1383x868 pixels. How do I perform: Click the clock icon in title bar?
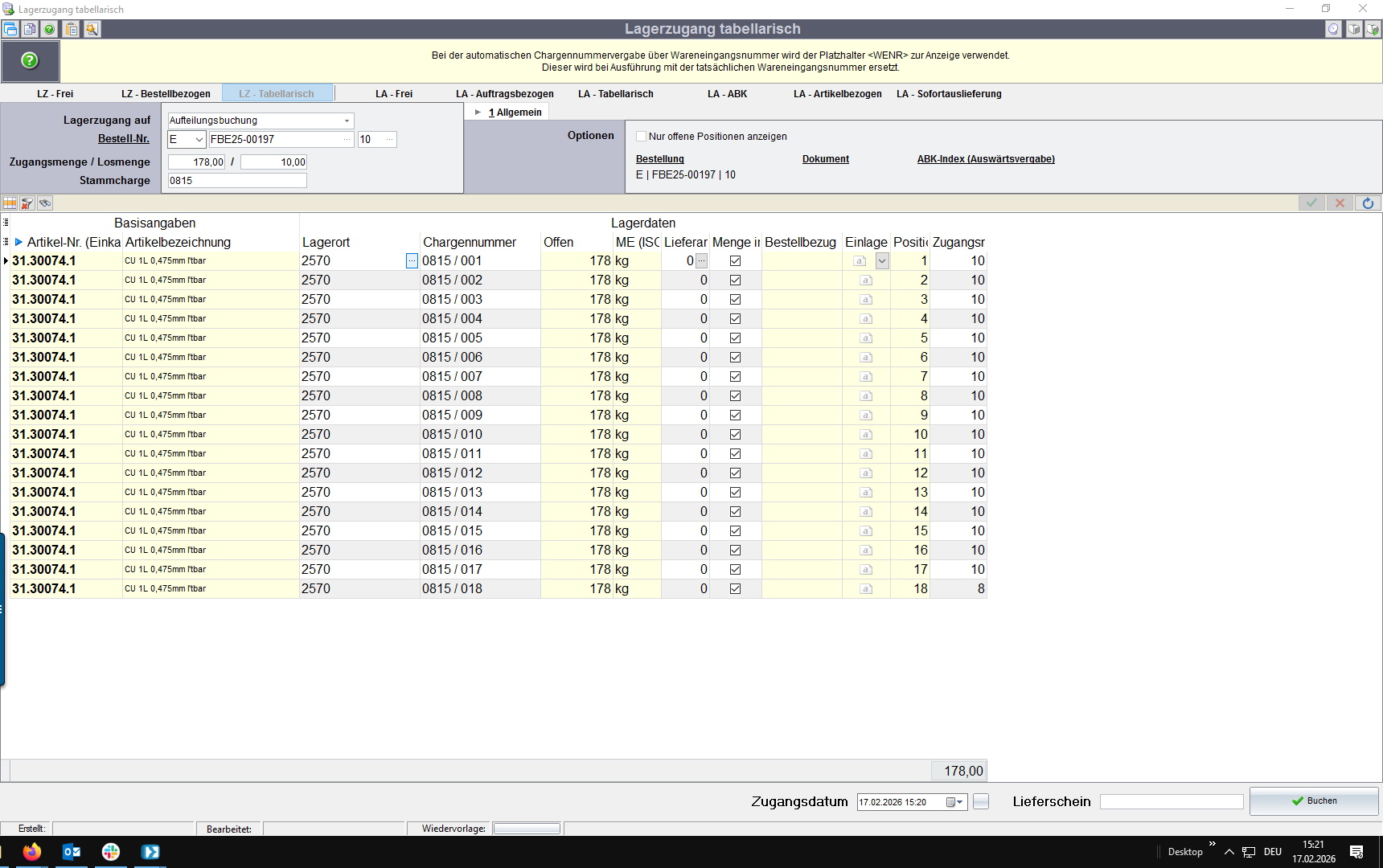coord(1333,30)
